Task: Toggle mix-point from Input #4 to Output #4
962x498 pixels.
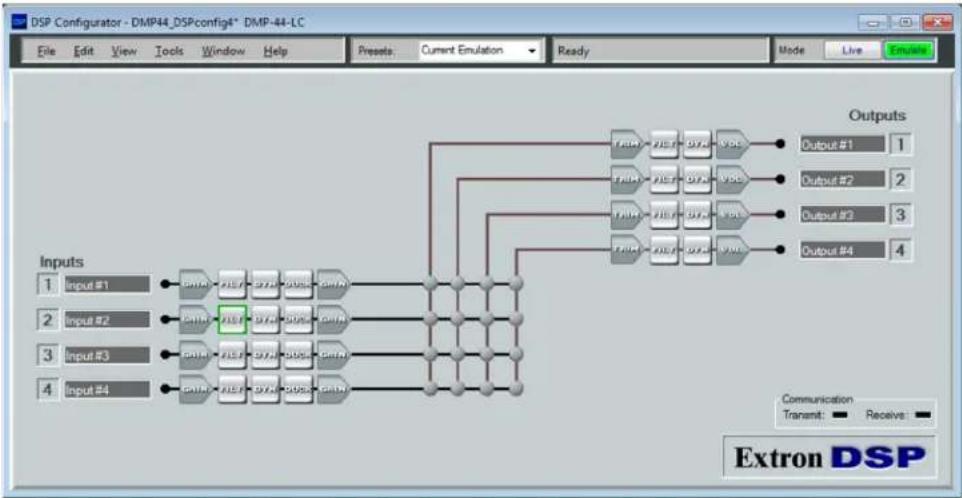Action: pyautogui.click(x=516, y=389)
